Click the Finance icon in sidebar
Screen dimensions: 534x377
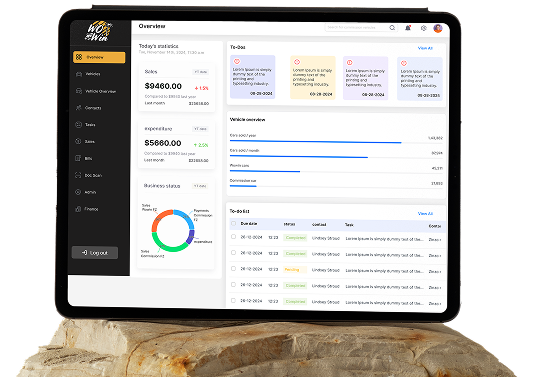click(x=78, y=209)
